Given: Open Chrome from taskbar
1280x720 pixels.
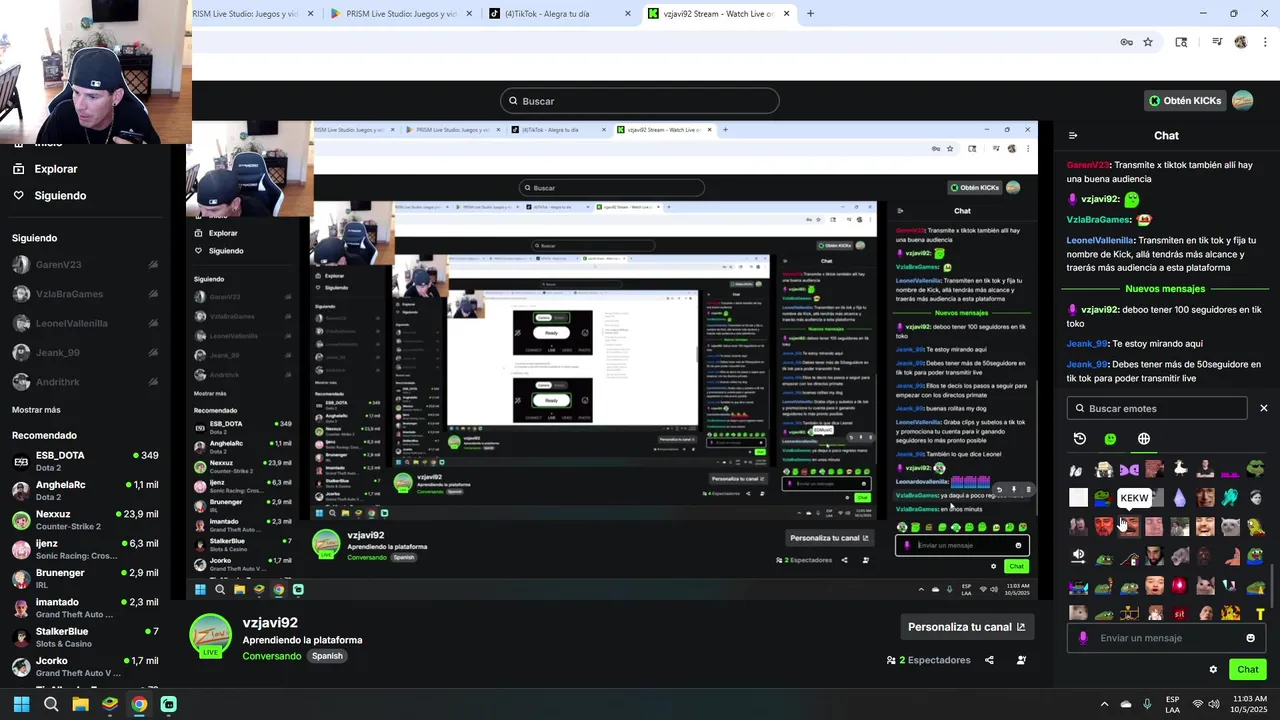Looking at the screenshot, I should pyautogui.click(x=139, y=705).
